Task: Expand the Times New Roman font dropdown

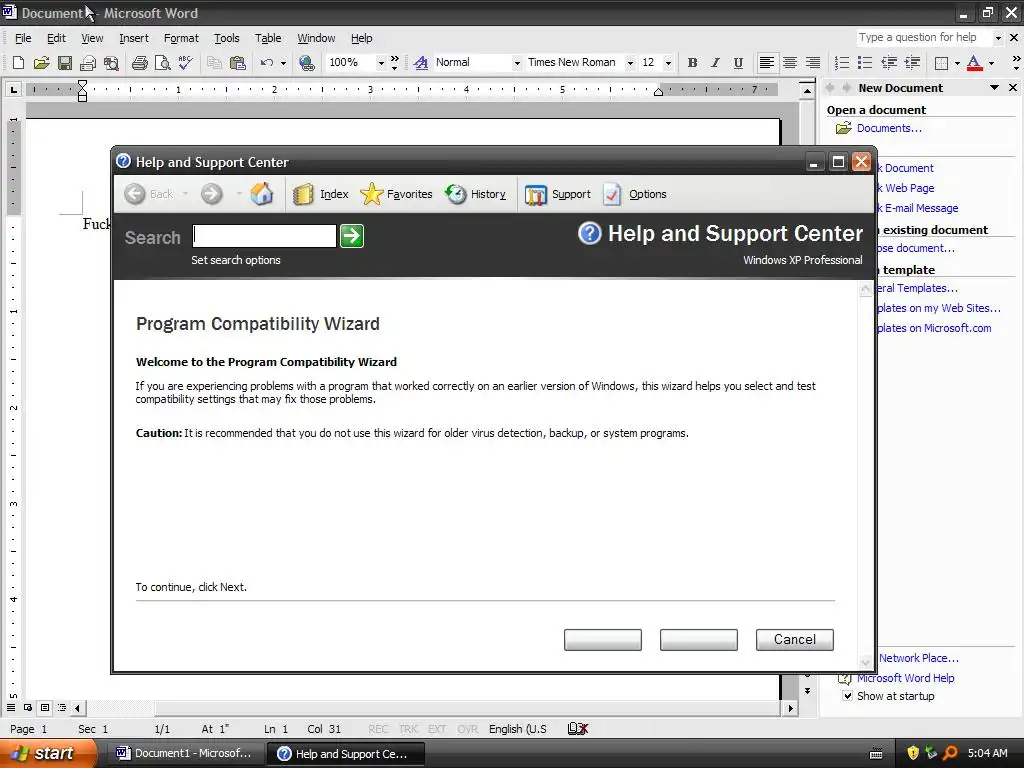Action: 630,63
